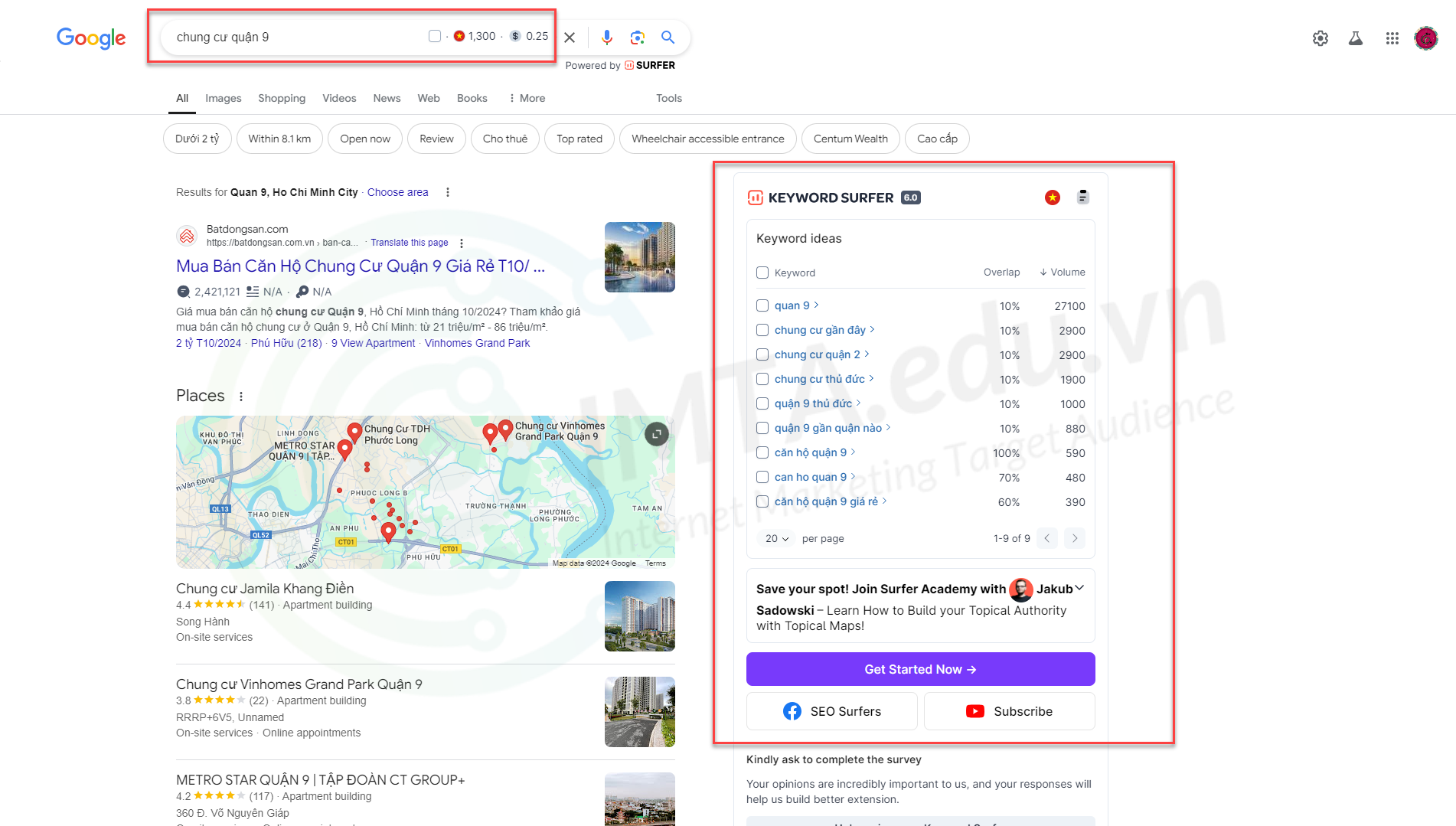Switch to the Shopping tab
Viewport: 1456px width, 826px height.
(282, 98)
